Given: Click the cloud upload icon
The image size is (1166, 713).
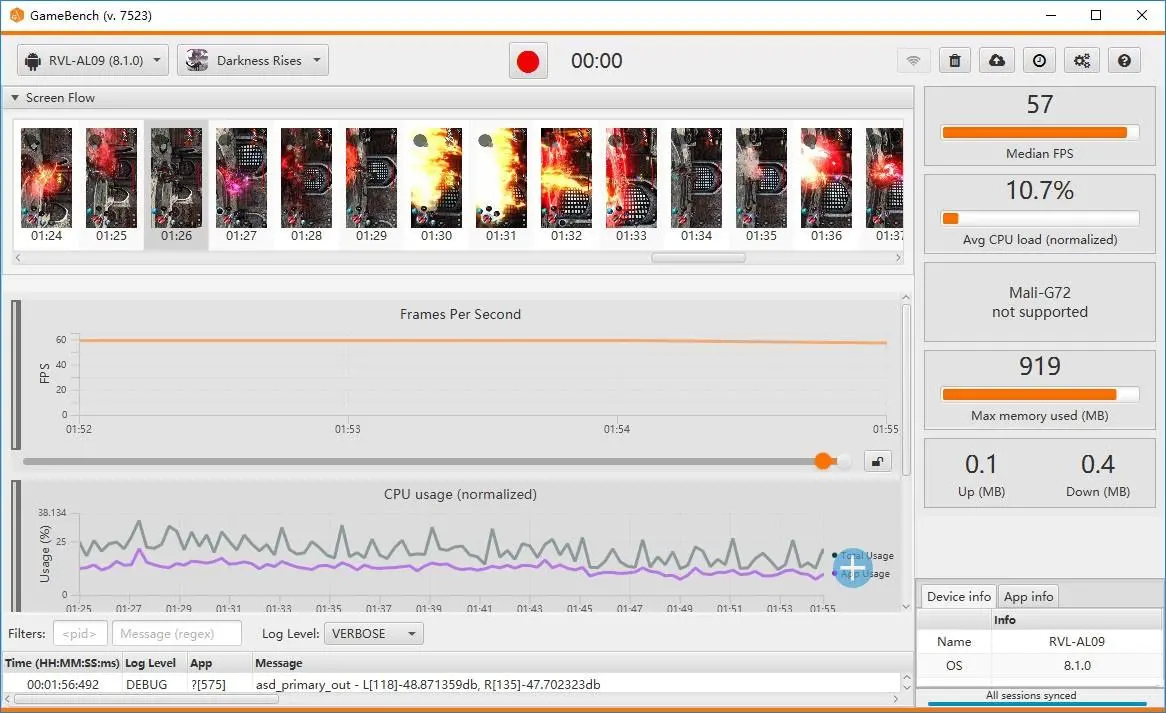Looking at the screenshot, I should point(997,61).
